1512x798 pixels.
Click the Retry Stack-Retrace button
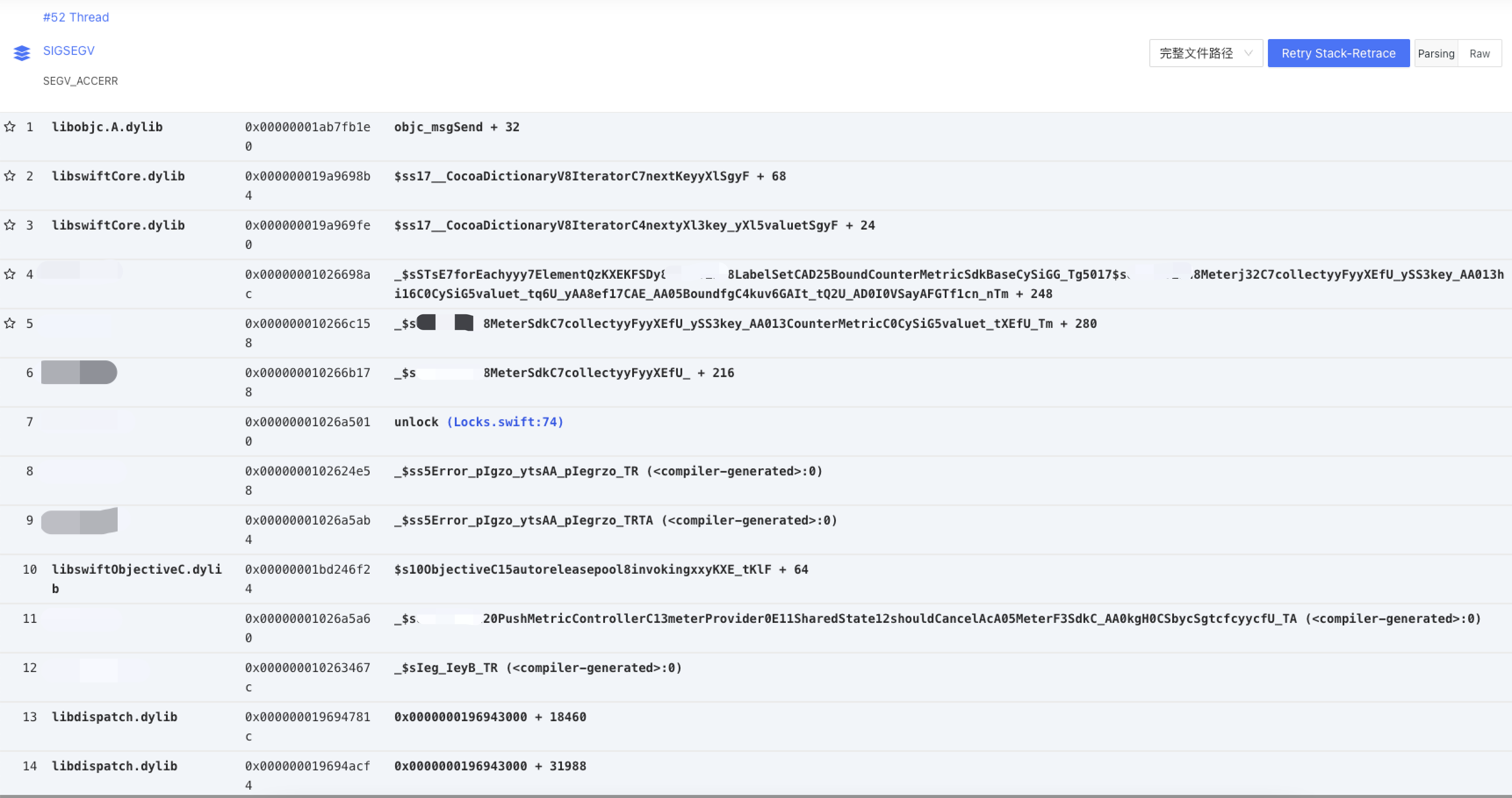point(1339,53)
